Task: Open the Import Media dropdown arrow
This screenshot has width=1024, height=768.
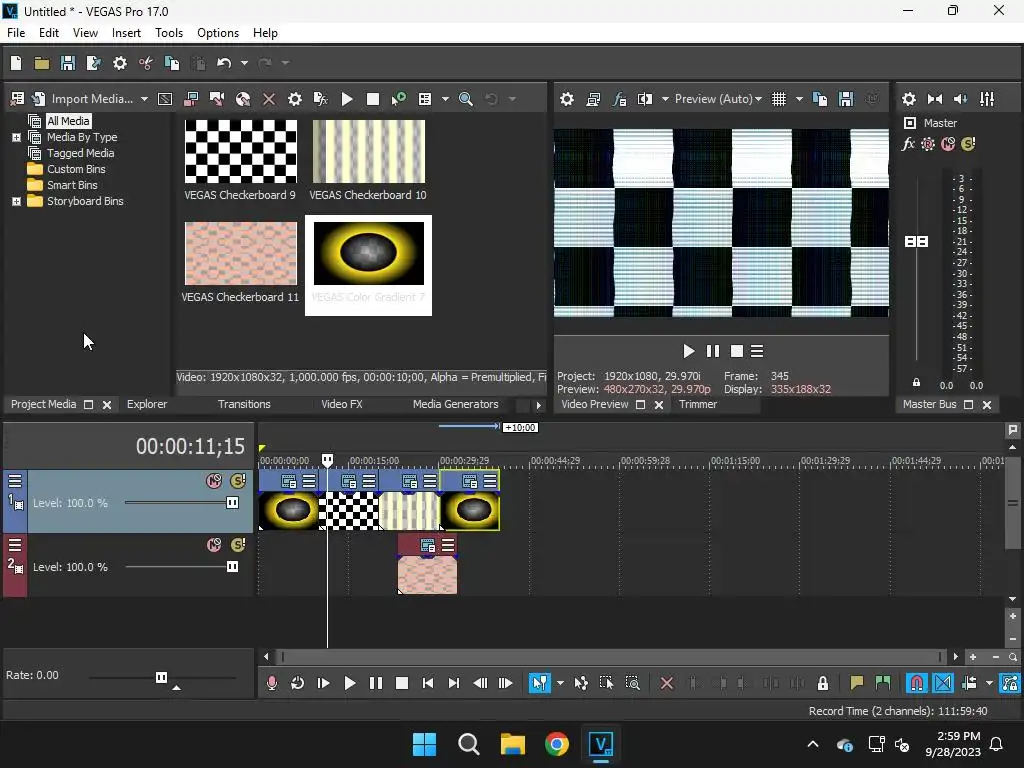Action: point(144,99)
